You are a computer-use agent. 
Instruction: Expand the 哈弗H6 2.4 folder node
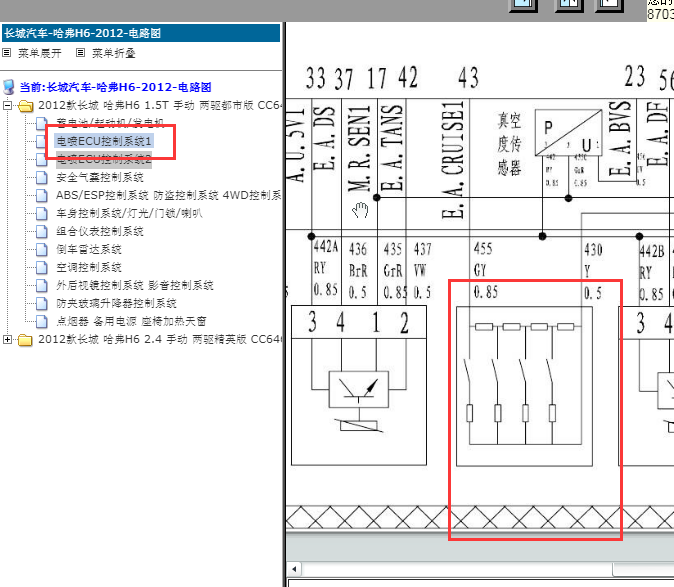tap(7, 339)
